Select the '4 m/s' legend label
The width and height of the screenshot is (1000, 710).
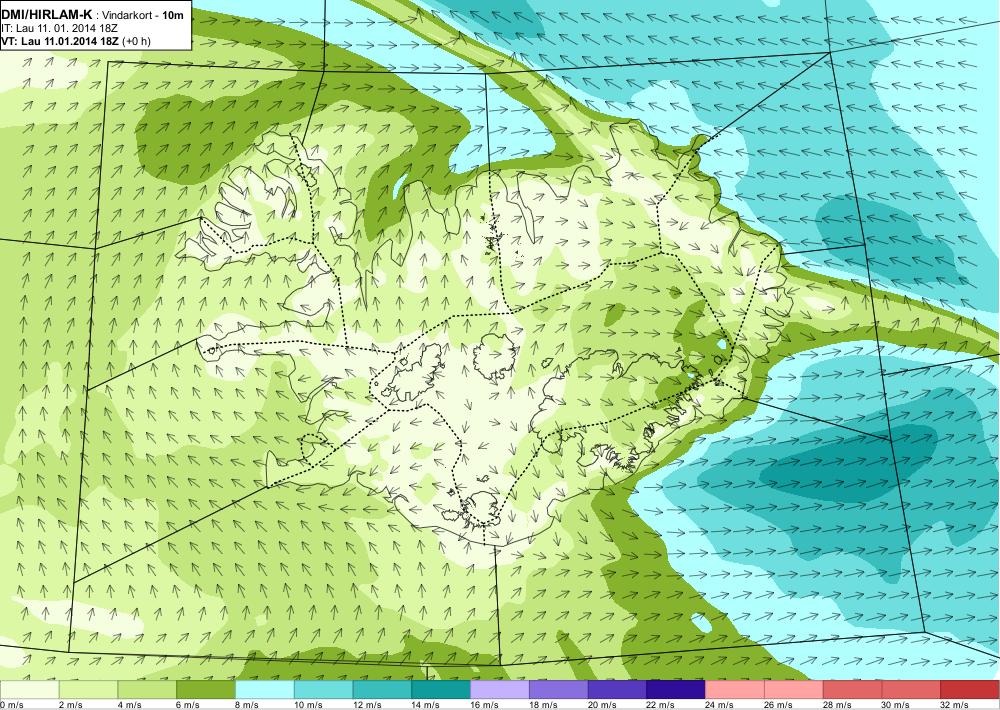(x=129, y=705)
